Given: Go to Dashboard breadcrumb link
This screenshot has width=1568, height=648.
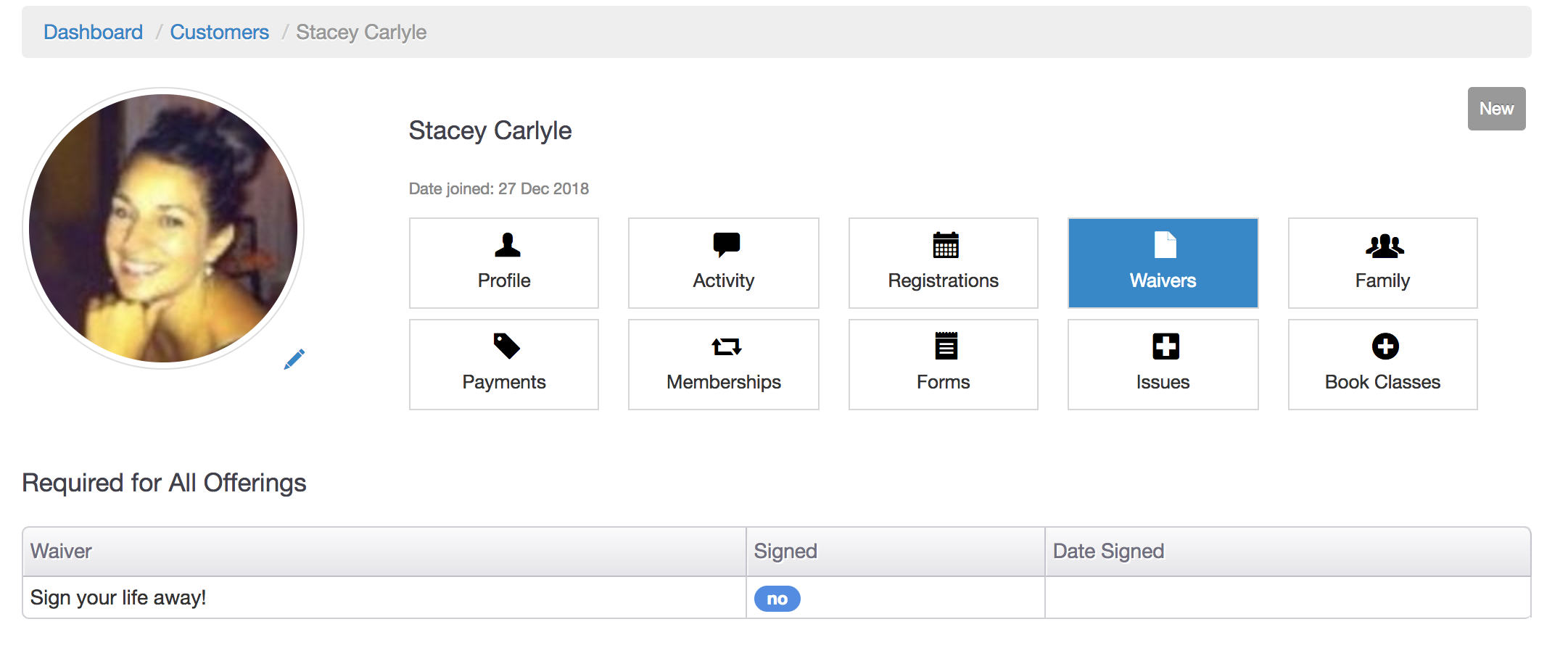Looking at the screenshot, I should coord(93,33).
